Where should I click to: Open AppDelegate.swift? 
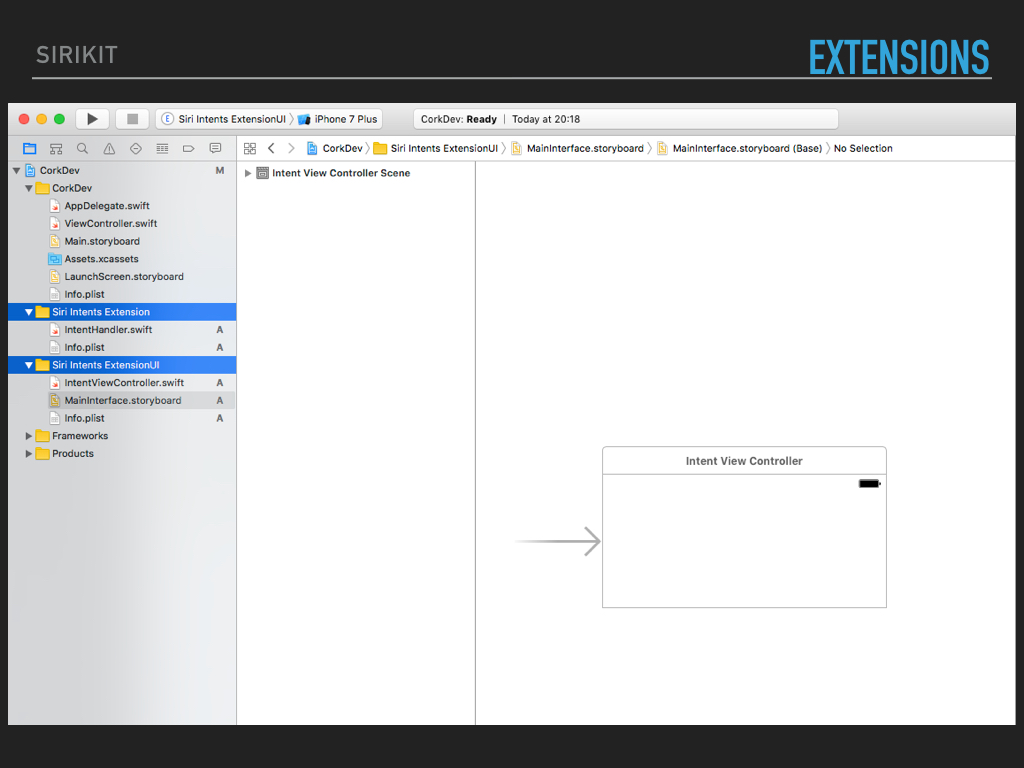pos(122,206)
